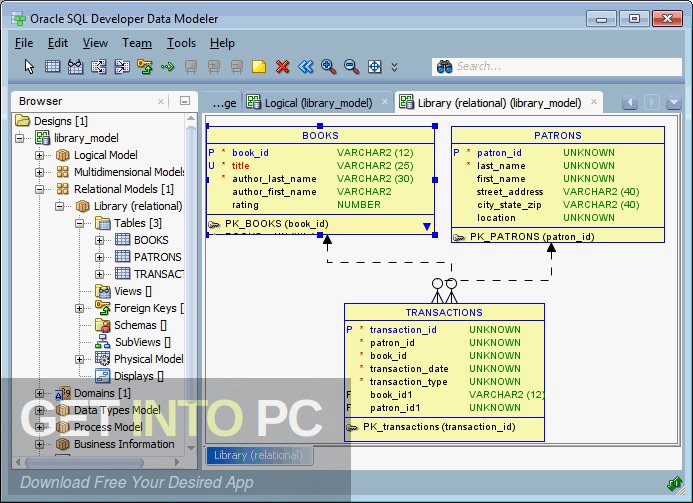Click the yellow New Note icon
The width and height of the screenshot is (693, 503).
pyautogui.click(x=259, y=67)
